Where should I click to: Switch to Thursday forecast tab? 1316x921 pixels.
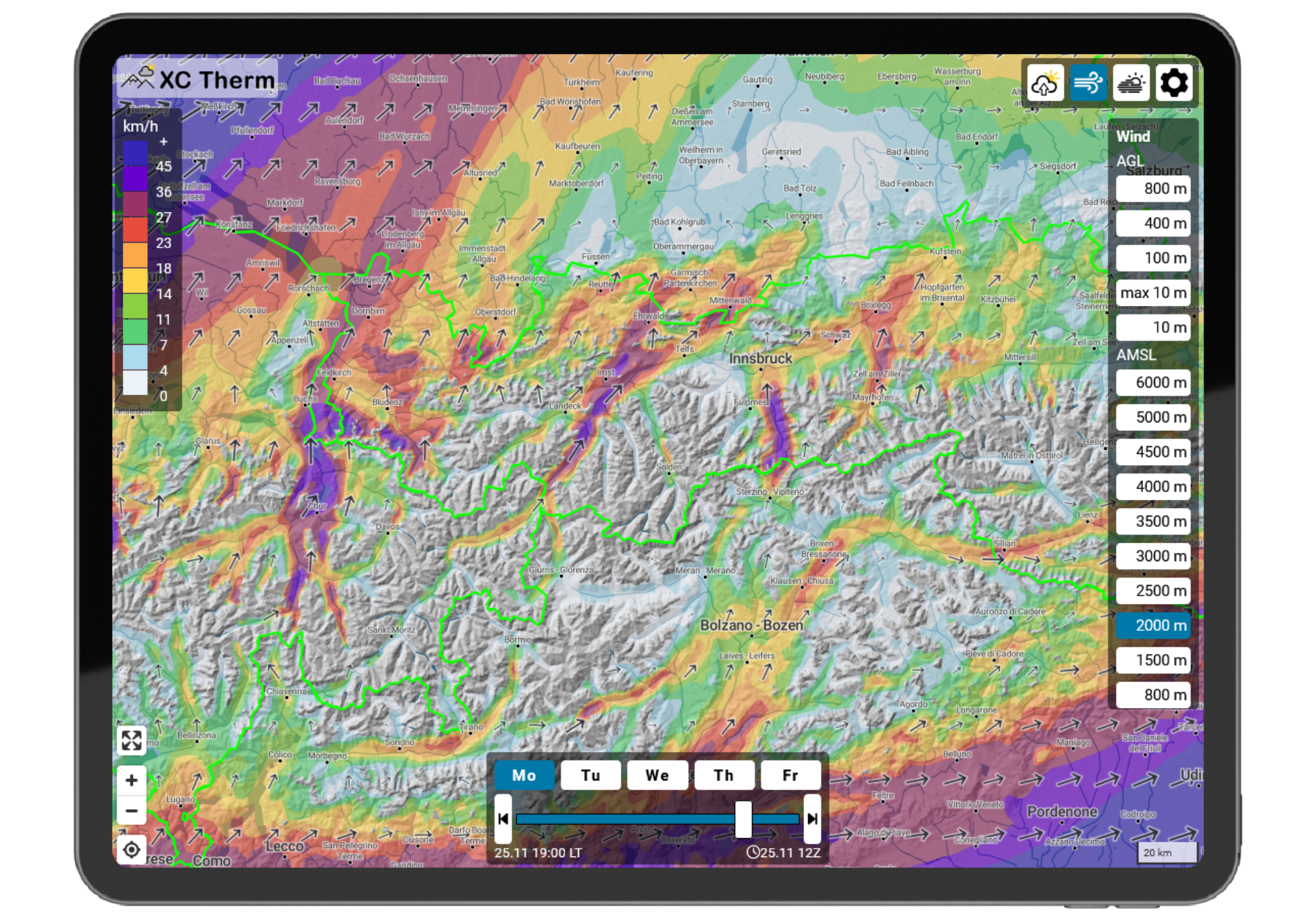click(724, 775)
